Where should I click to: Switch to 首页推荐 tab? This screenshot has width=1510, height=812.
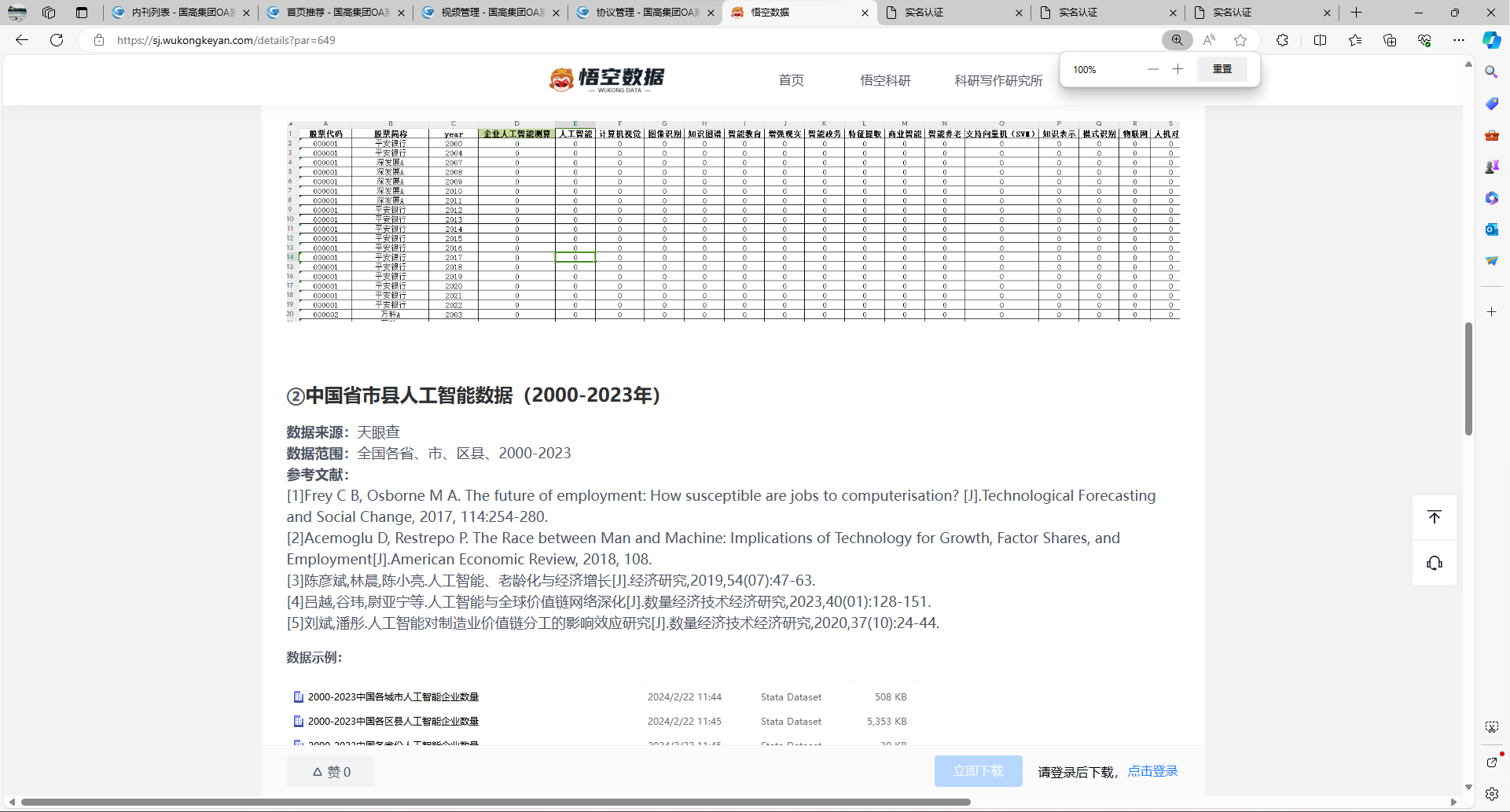tap(336, 13)
